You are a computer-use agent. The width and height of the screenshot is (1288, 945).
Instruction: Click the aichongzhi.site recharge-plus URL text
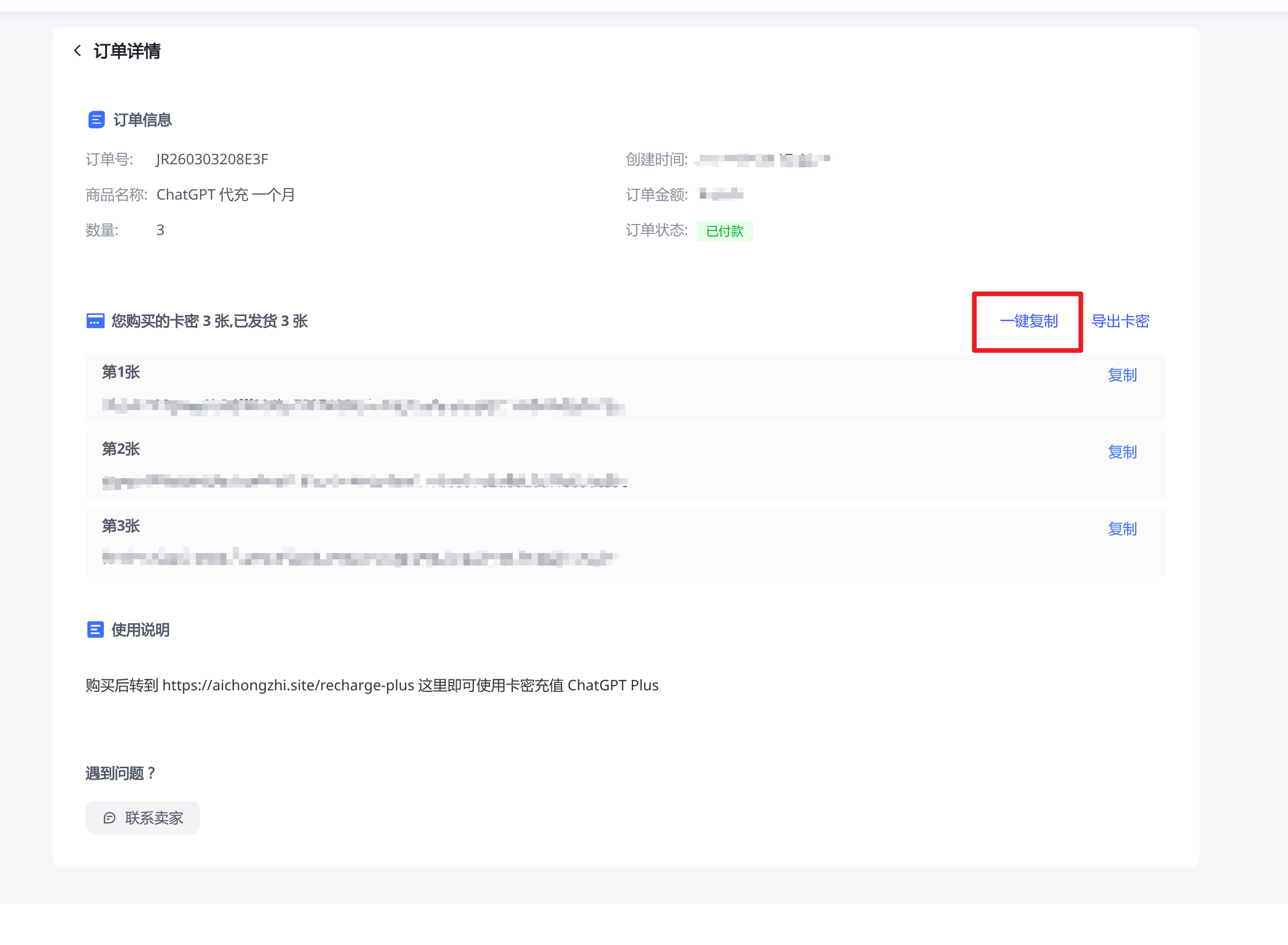coord(288,685)
